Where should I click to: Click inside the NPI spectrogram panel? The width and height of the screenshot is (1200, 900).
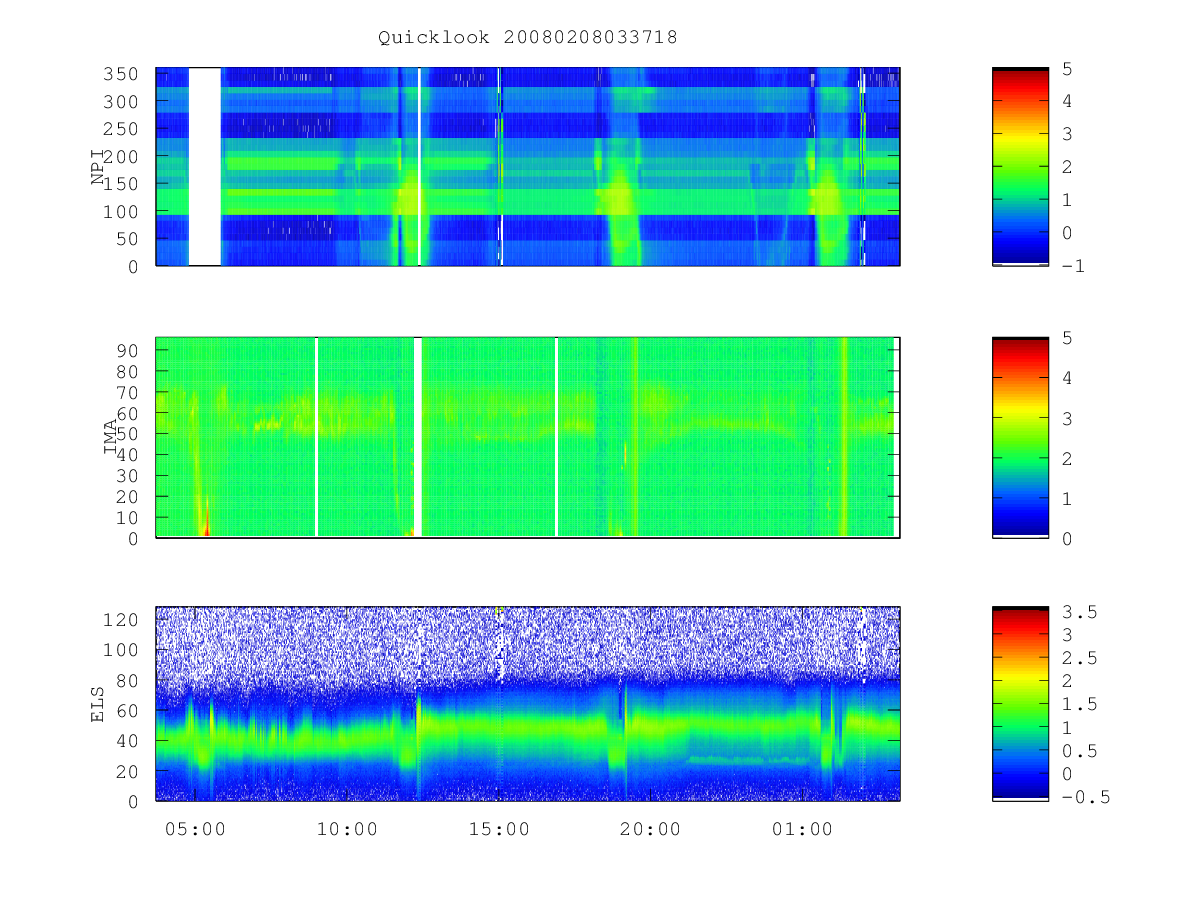[528, 166]
